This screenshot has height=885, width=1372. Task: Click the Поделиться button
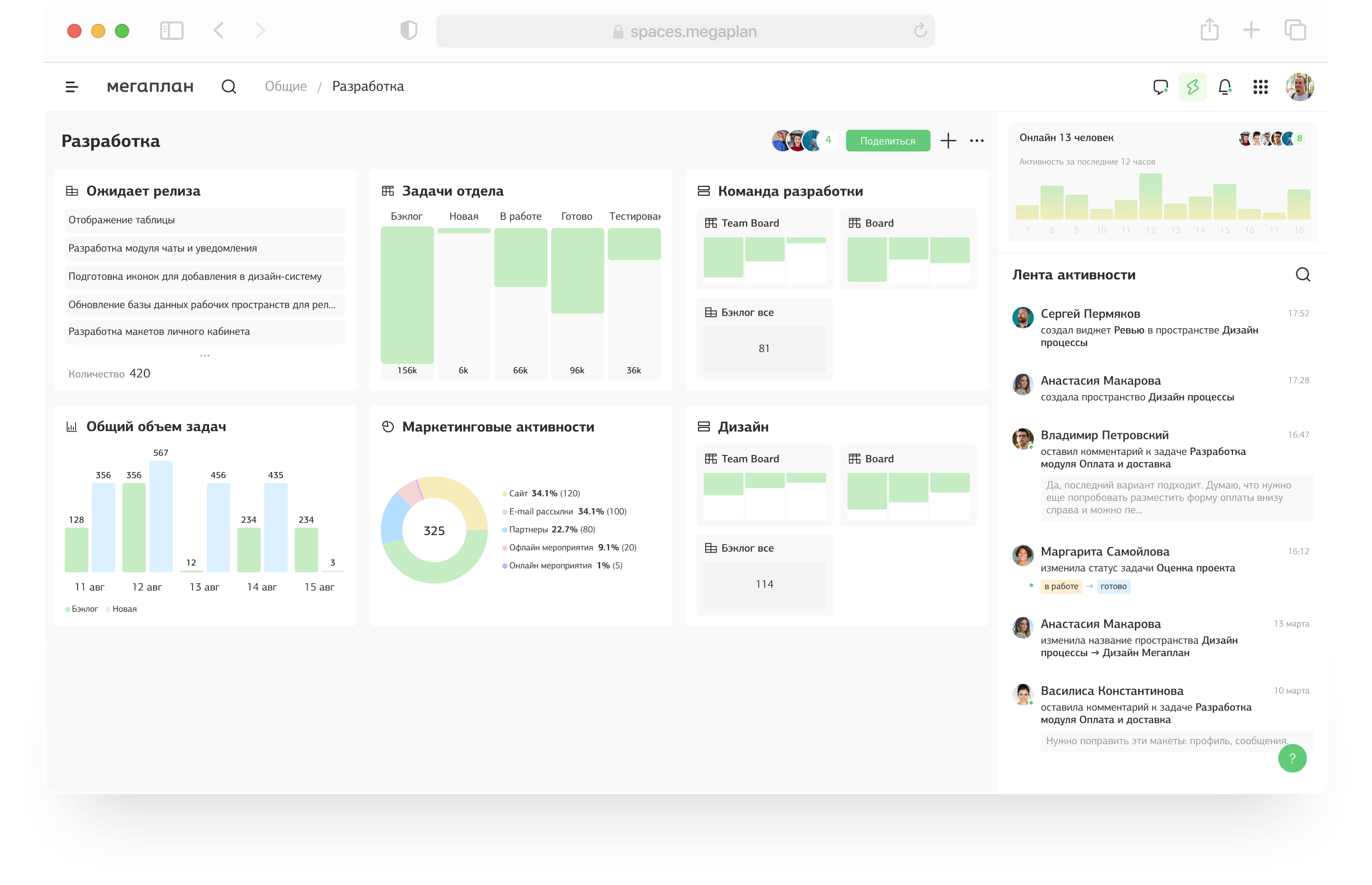click(887, 141)
